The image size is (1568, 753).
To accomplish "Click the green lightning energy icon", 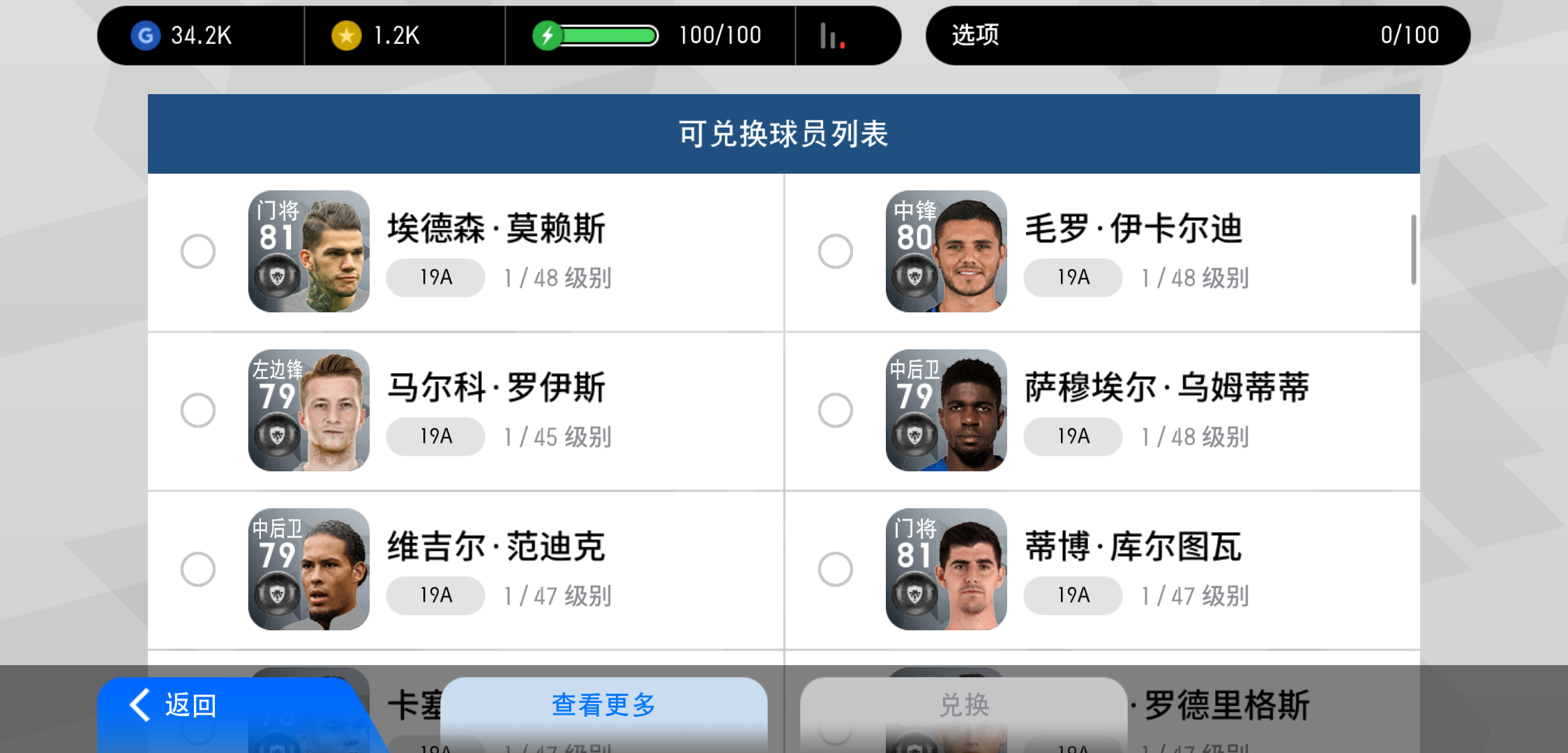I will coord(548,35).
